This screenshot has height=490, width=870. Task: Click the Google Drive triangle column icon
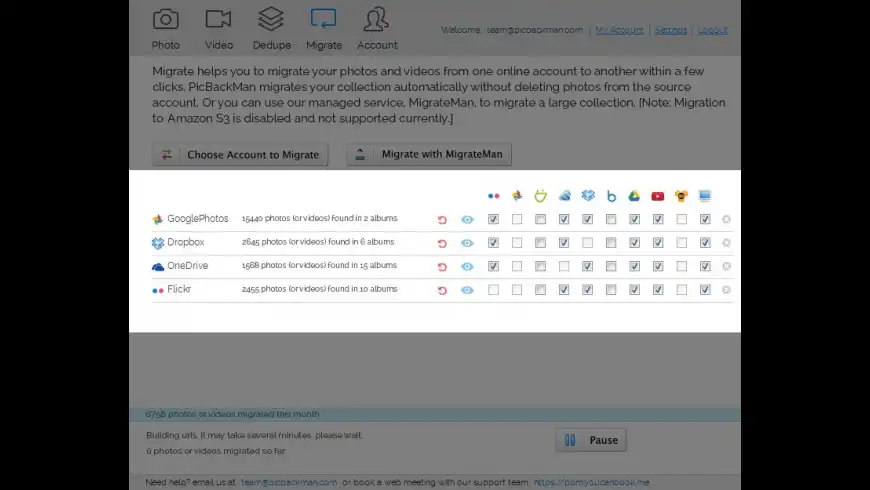634,196
